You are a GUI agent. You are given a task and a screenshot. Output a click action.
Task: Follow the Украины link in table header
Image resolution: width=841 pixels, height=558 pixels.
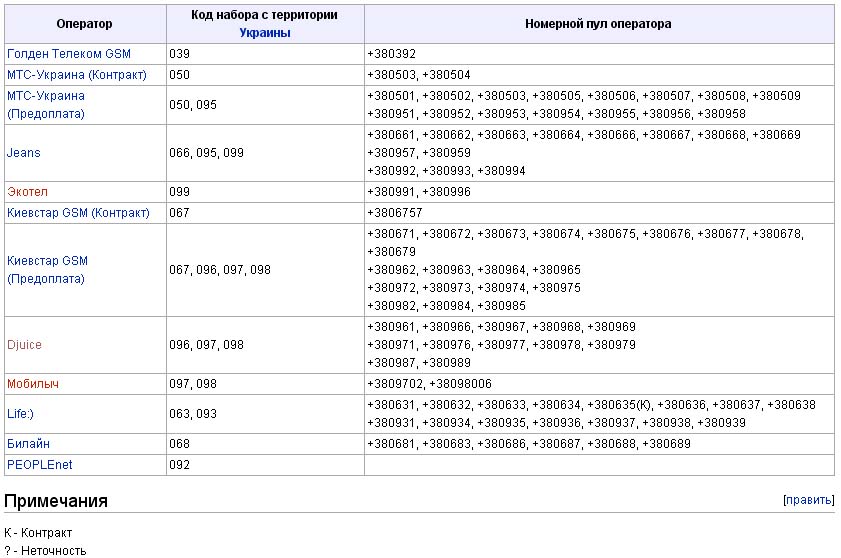tap(265, 33)
